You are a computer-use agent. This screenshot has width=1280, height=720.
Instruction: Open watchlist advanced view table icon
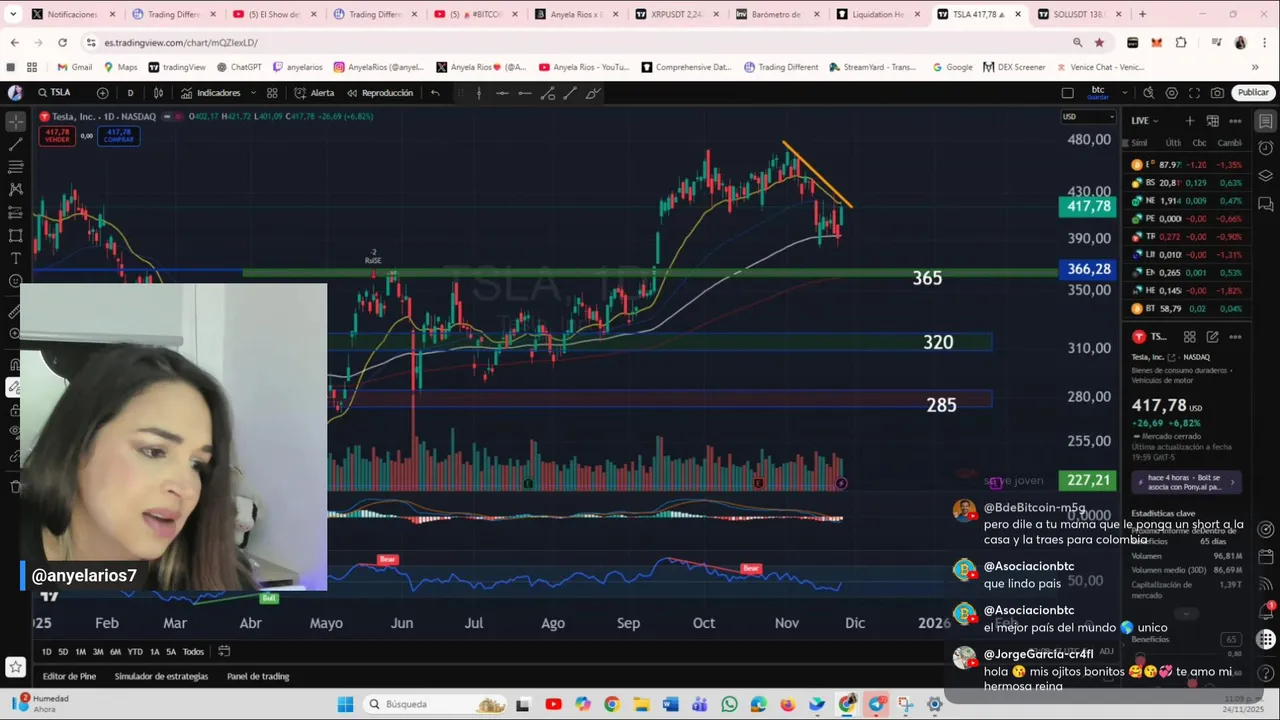coord(1212,121)
